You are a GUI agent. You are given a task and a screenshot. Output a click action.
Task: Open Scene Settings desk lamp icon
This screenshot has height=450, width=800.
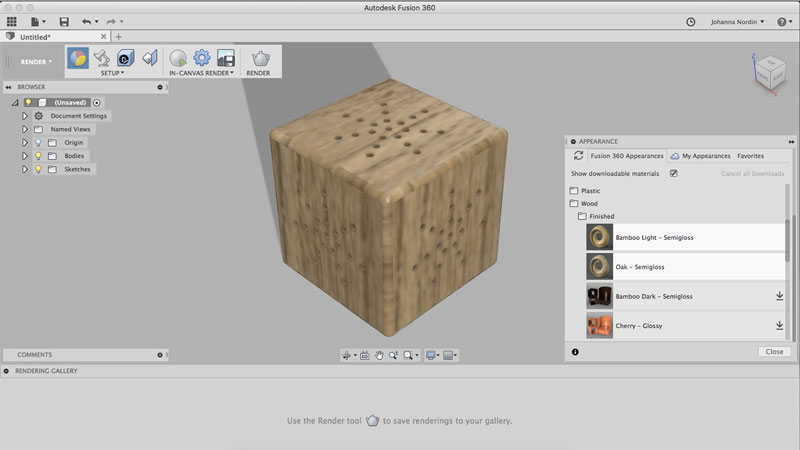click(102, 58)
